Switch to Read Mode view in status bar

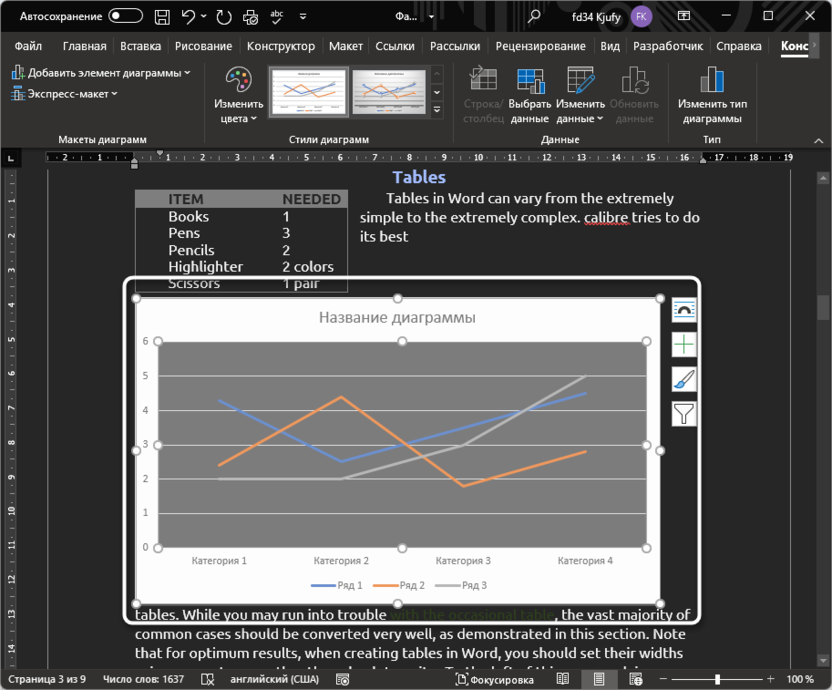coord(563,678)
